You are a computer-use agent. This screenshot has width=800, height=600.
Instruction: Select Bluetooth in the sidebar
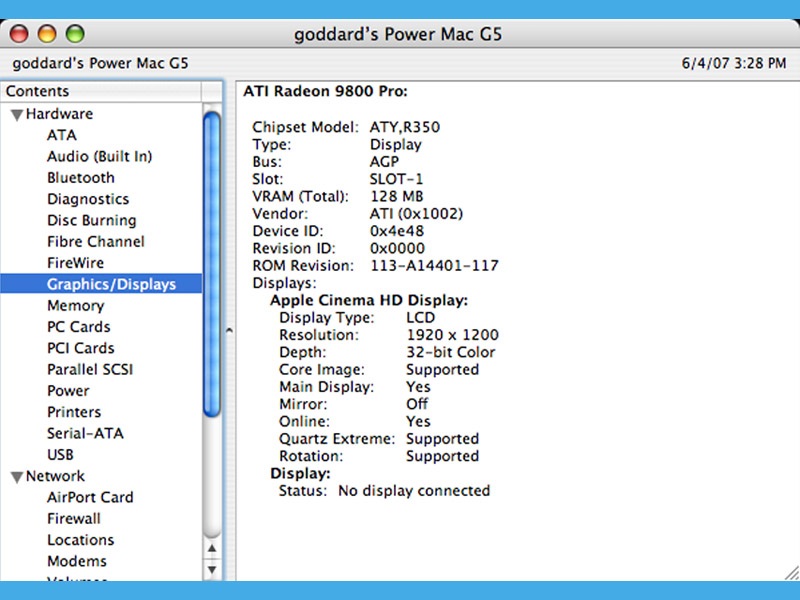tap(81, 178)
